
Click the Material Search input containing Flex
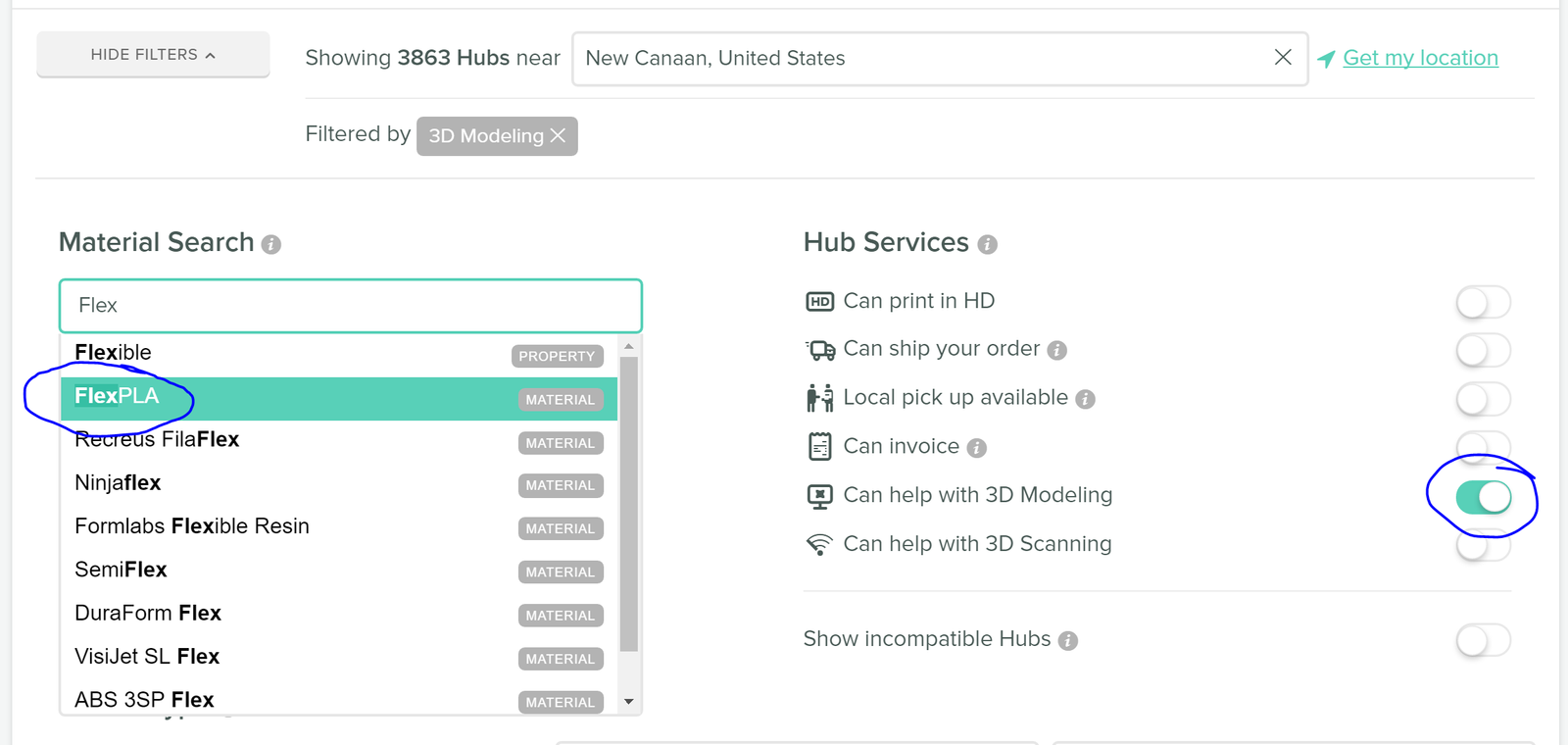coord(350,306)
